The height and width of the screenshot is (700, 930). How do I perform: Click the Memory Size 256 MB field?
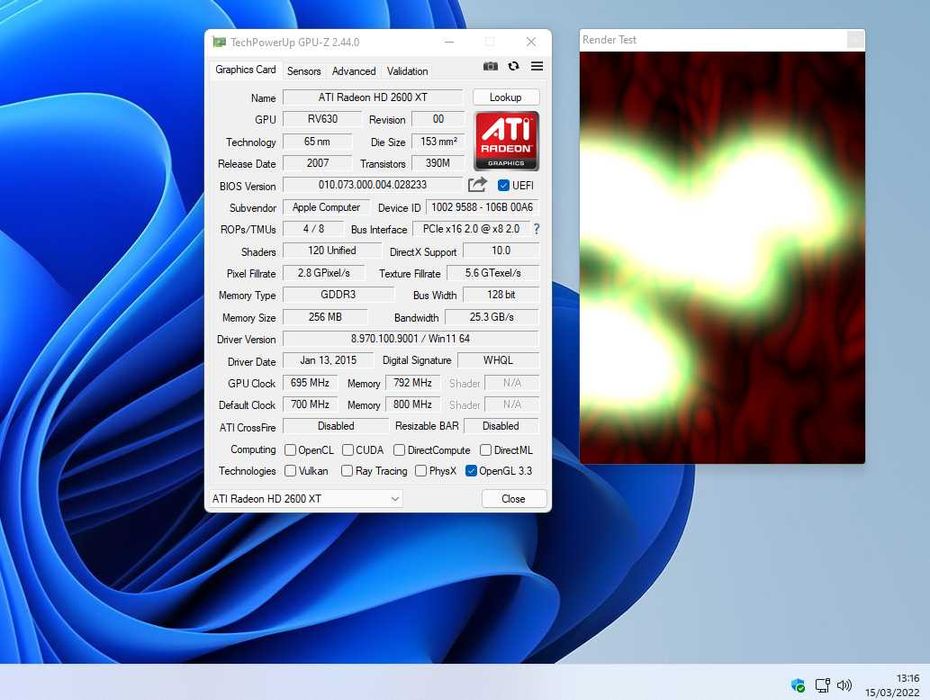[x=325, y=317]
